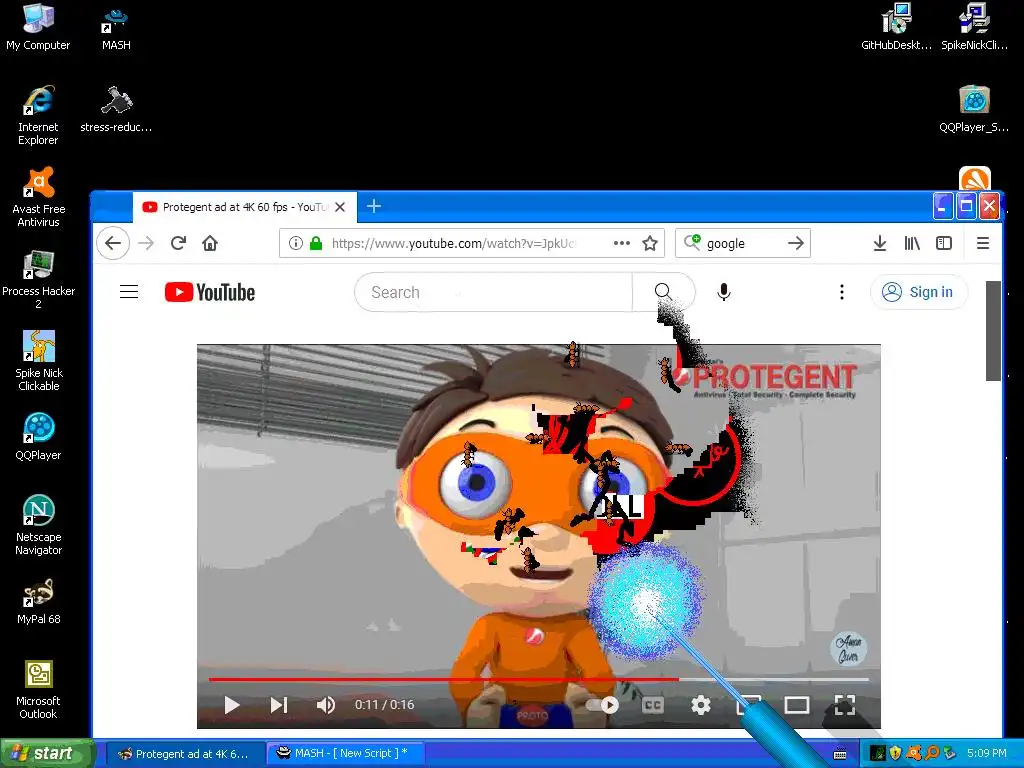This screenshot has width=1024, height=768.
Task: Click the tray magnifier icon
Action: [x=932, y=754]
